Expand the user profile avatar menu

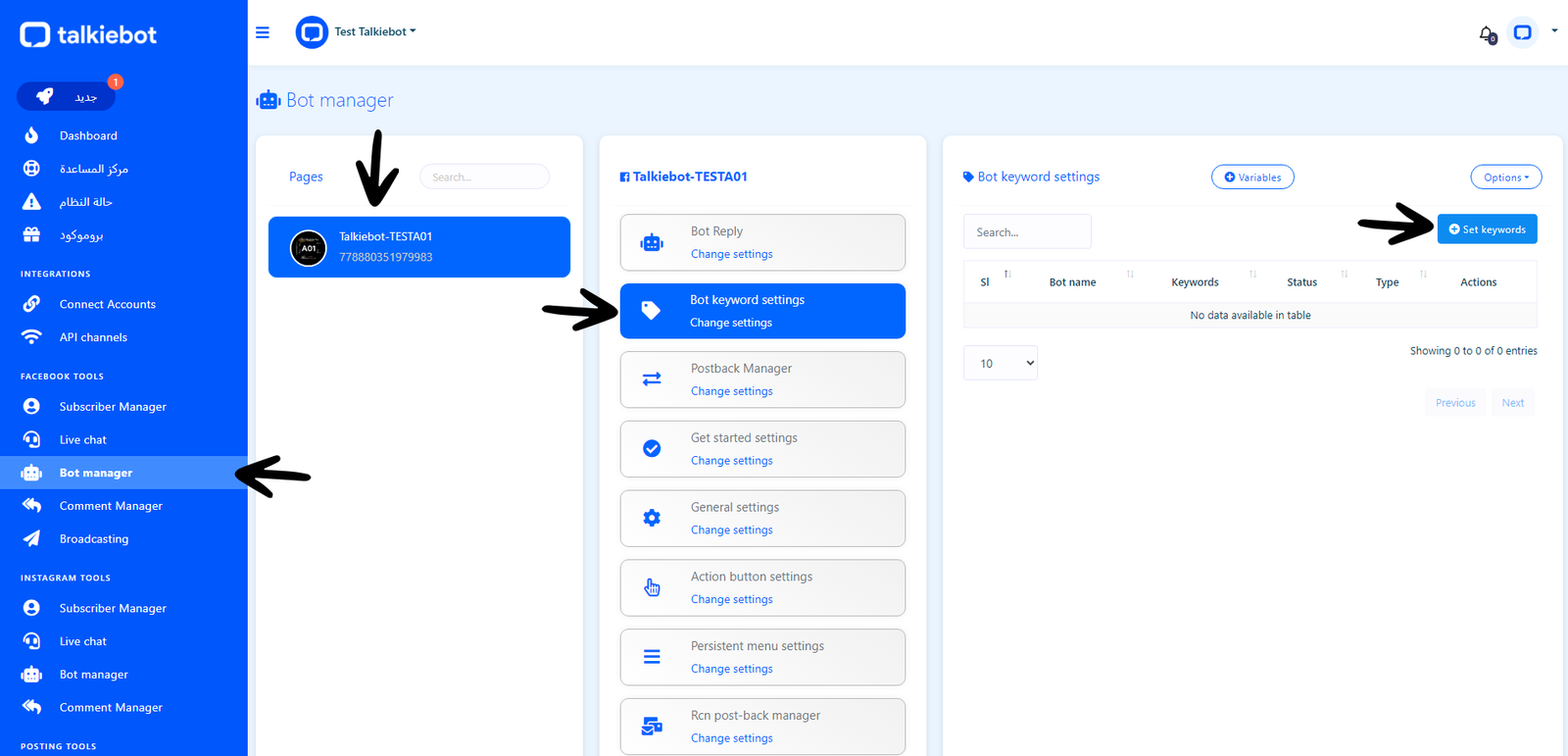click(x=1524, y=32)
